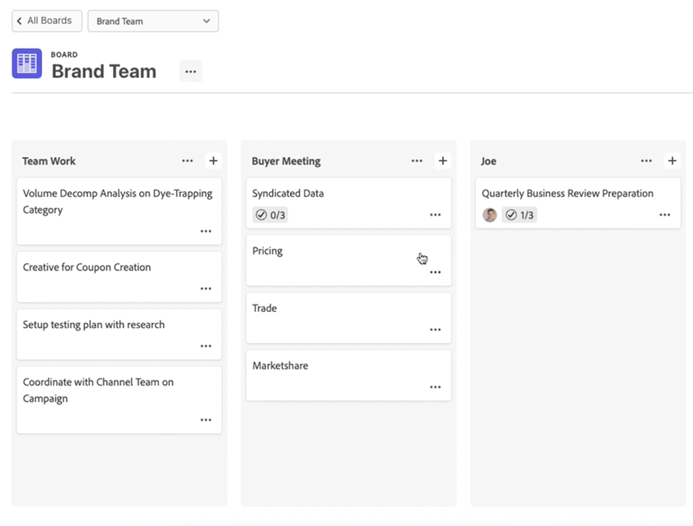Go back to All Boards
This screenshot has height=526, width=693.
click(46, 21)
